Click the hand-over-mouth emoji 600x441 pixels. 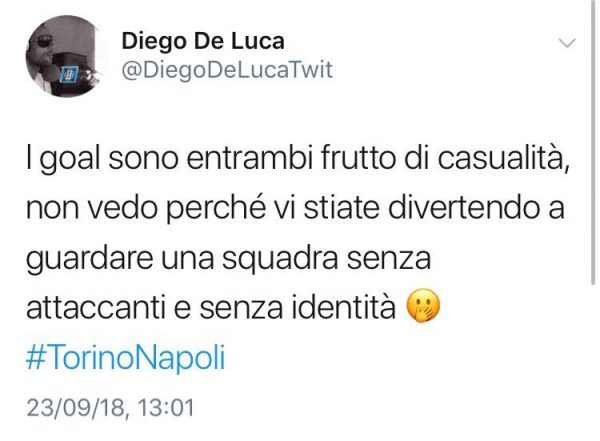[423, 306]
